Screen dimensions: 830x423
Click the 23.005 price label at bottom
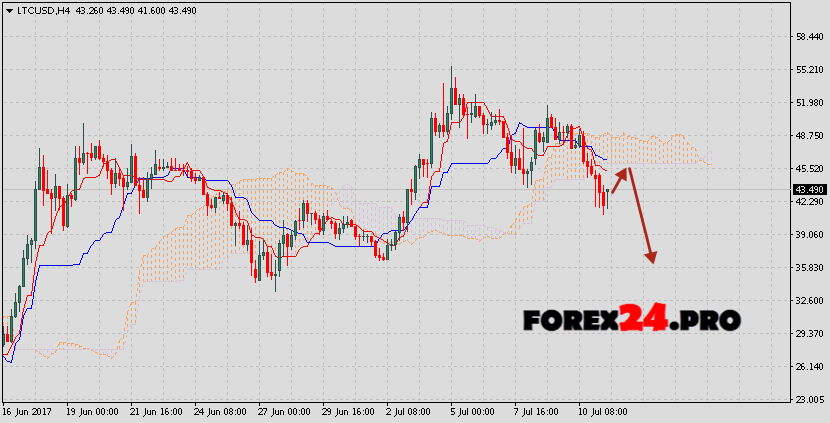808,400
